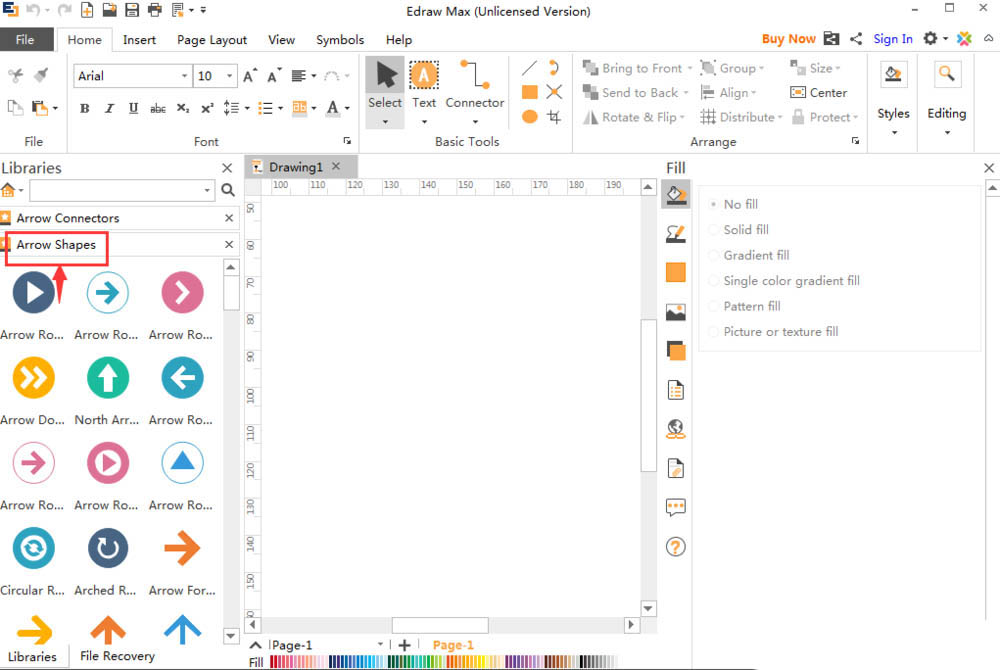The height and width of the screenshot is (670, 1000).
Task: Choose the Gradient fill radio option
Action: 713,255
